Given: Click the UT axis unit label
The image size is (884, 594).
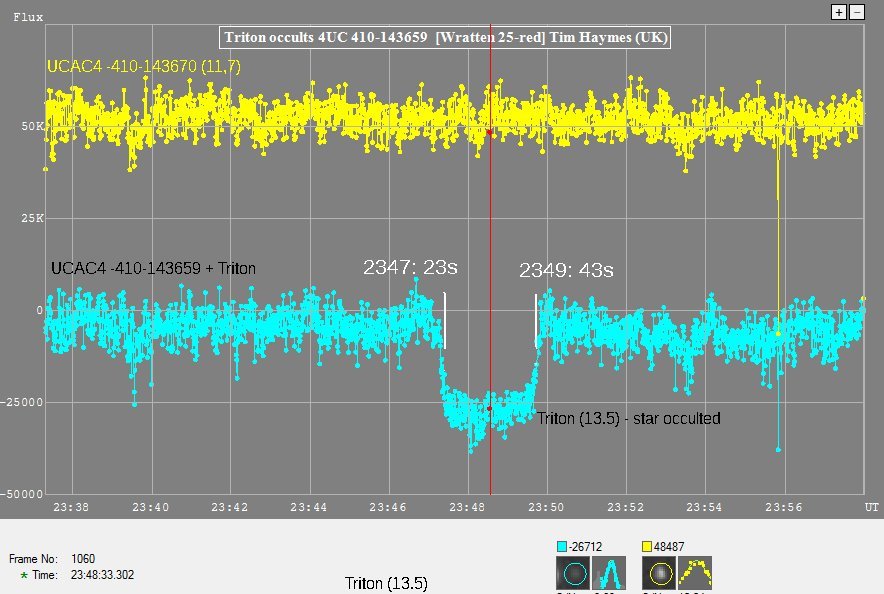Looking at the screenshot, I should pos(872,507).
